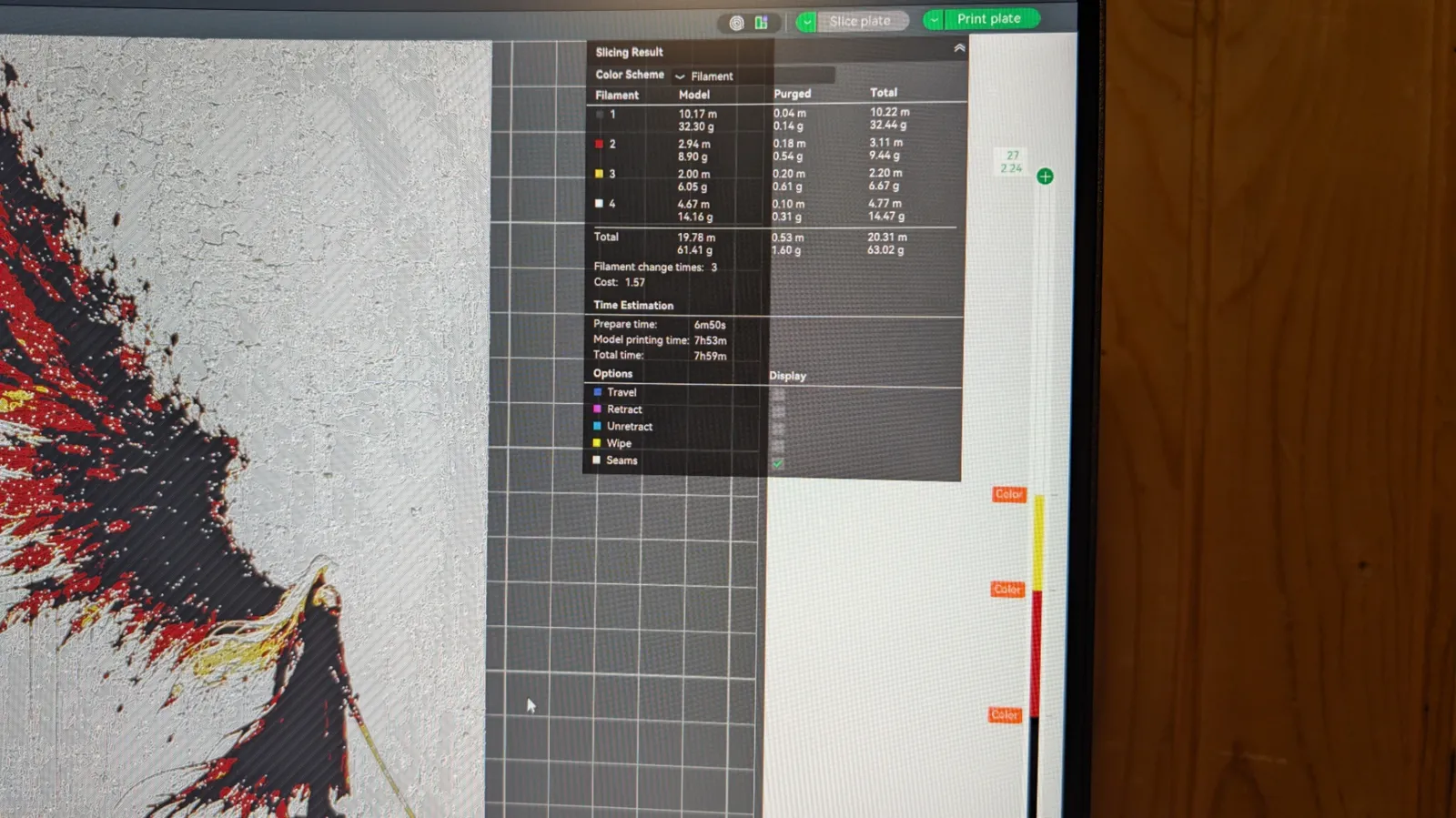Viewport: 1456px width, 818px height.
Task: Toggle the Retract display checkbox
Action: [778, 411]
